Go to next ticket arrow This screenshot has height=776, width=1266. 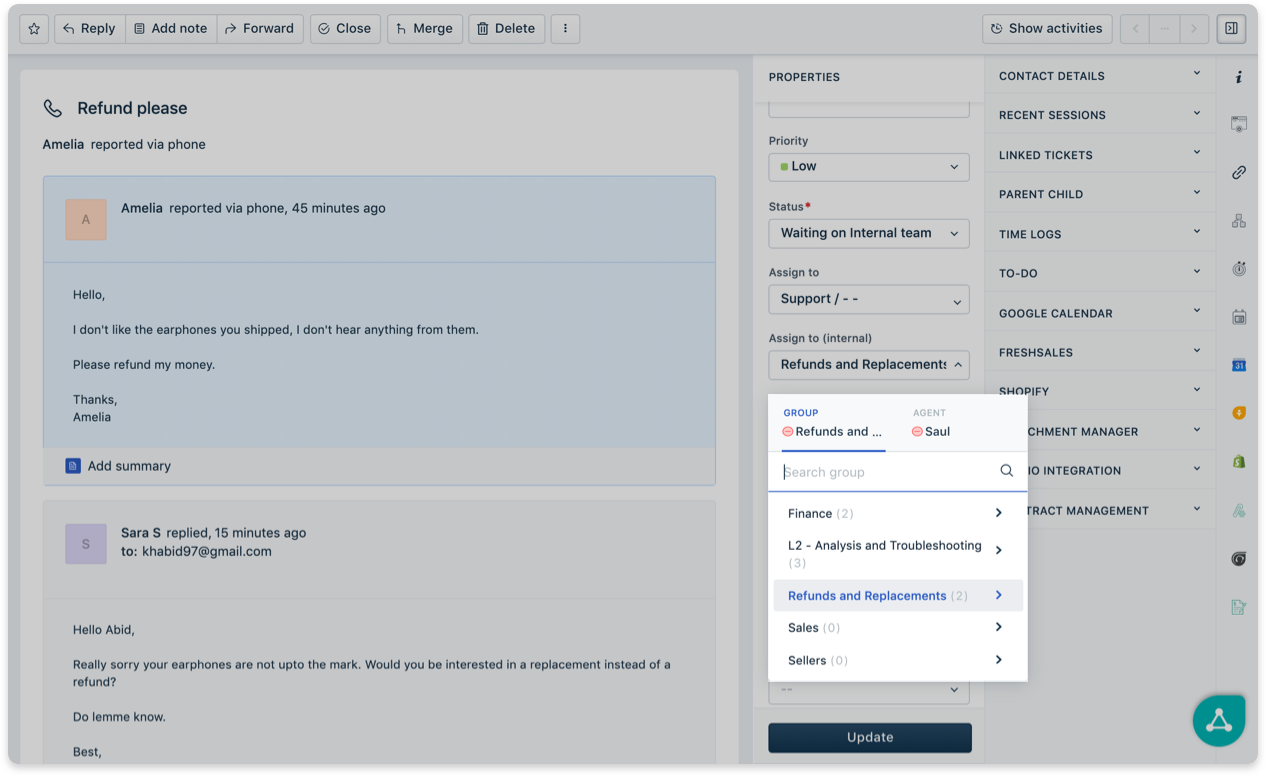pyautogui.click(x=1193, y=29)
